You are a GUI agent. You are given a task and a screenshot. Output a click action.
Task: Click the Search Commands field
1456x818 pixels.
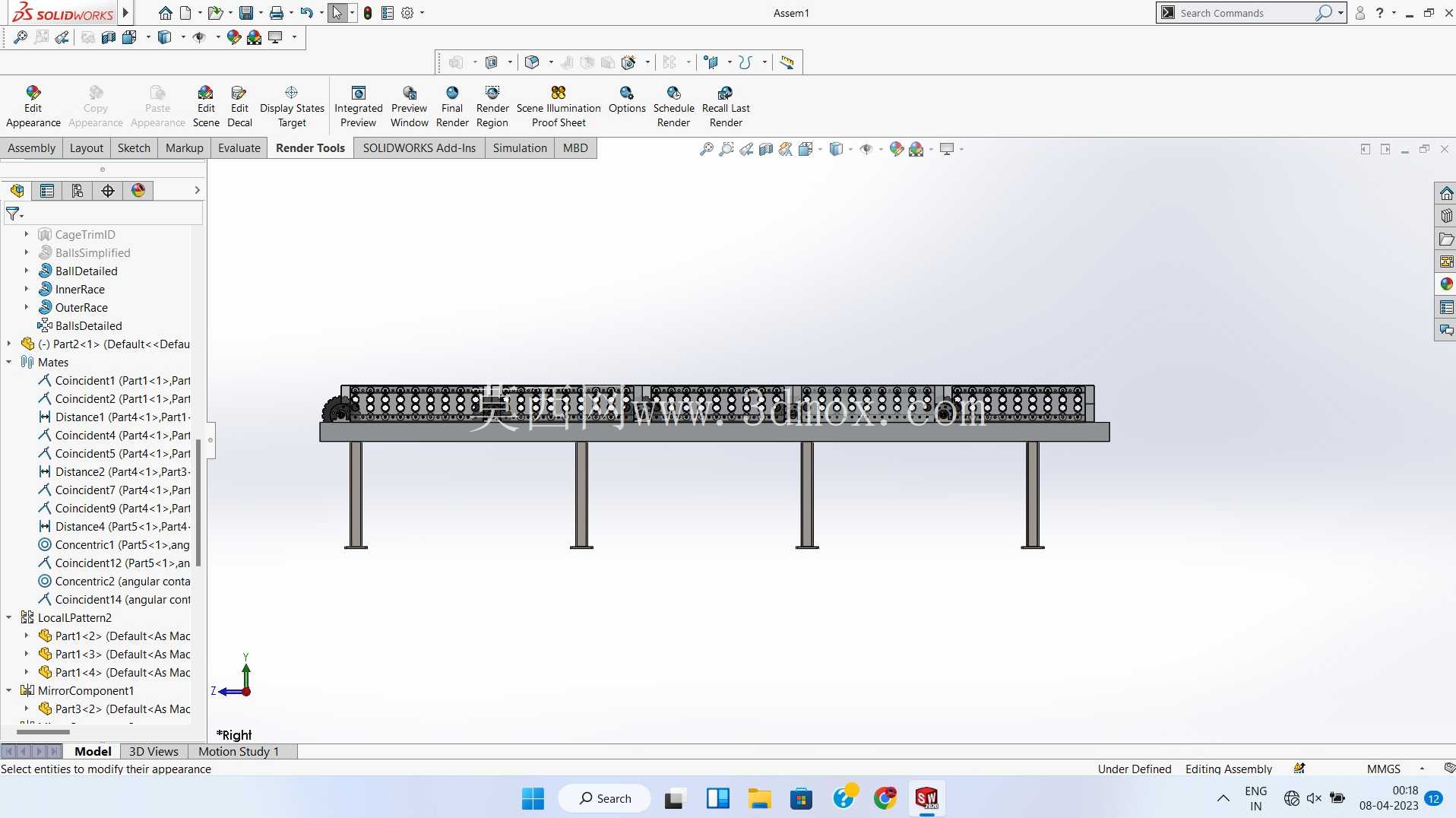coord(1246,13)
